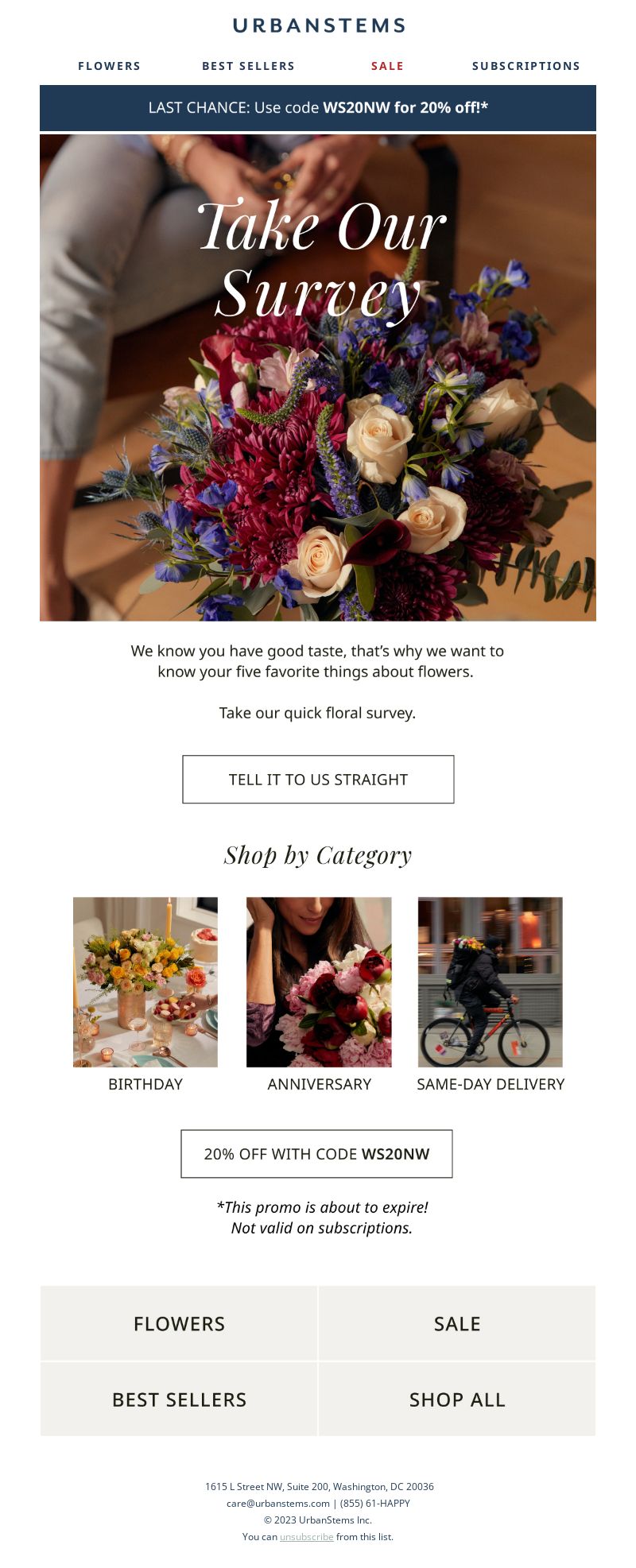
Task: Click the UrbanStems logo at top
Action: 318,25
